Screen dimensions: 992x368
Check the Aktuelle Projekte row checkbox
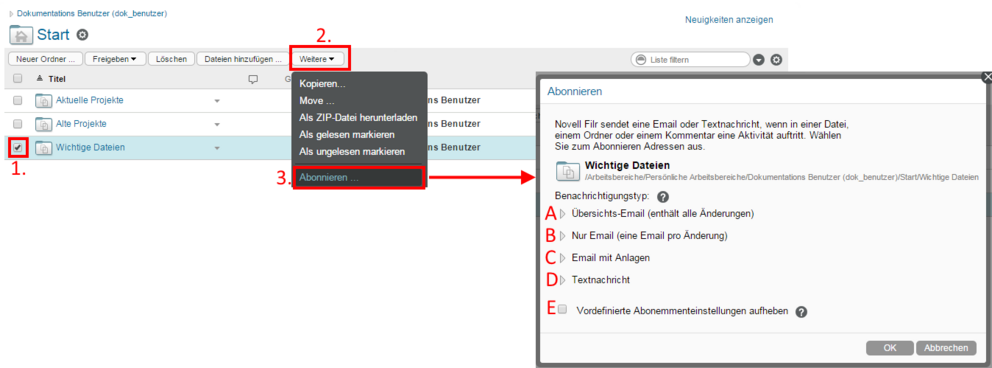point(18,100)
